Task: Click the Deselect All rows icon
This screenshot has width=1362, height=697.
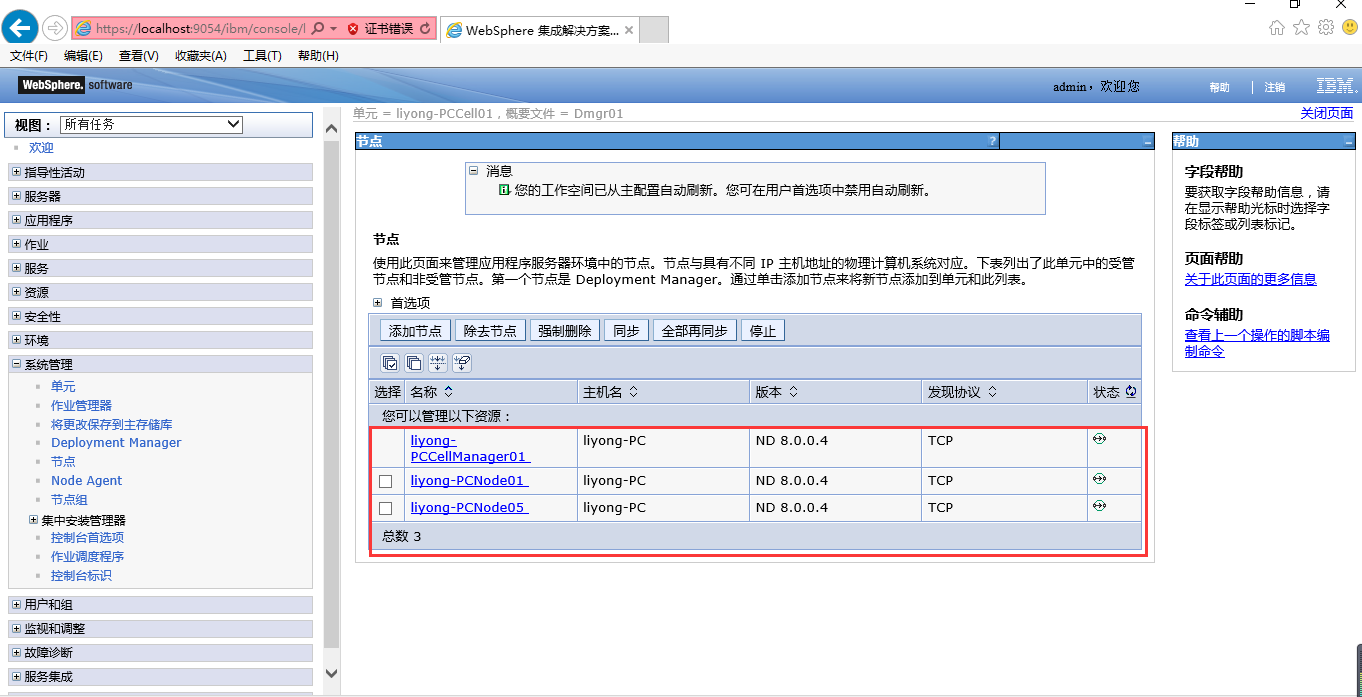Action: (x=414, y=363)
